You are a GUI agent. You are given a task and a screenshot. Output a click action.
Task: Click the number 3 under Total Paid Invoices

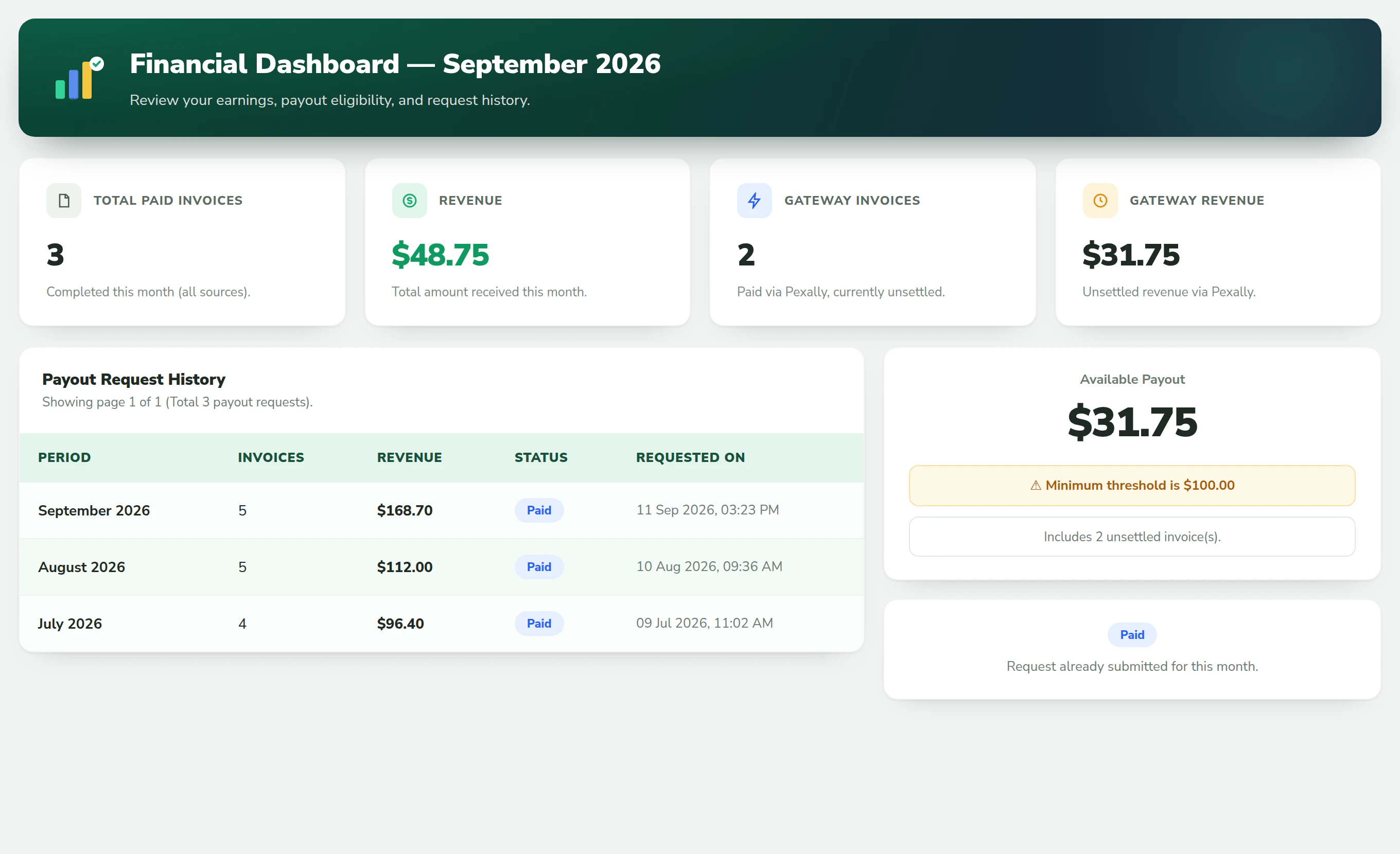[55, 254]
